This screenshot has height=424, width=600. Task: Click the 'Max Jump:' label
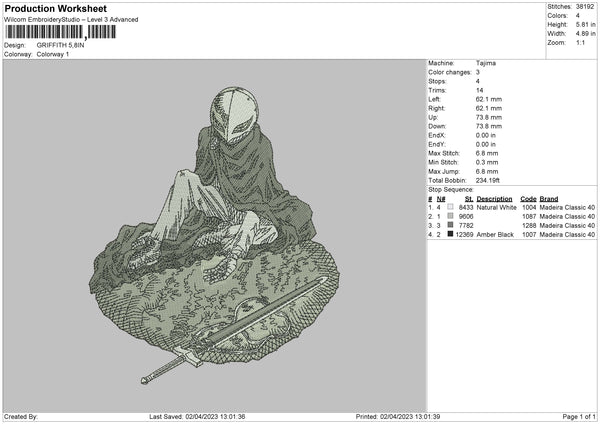tap(444, 171)
